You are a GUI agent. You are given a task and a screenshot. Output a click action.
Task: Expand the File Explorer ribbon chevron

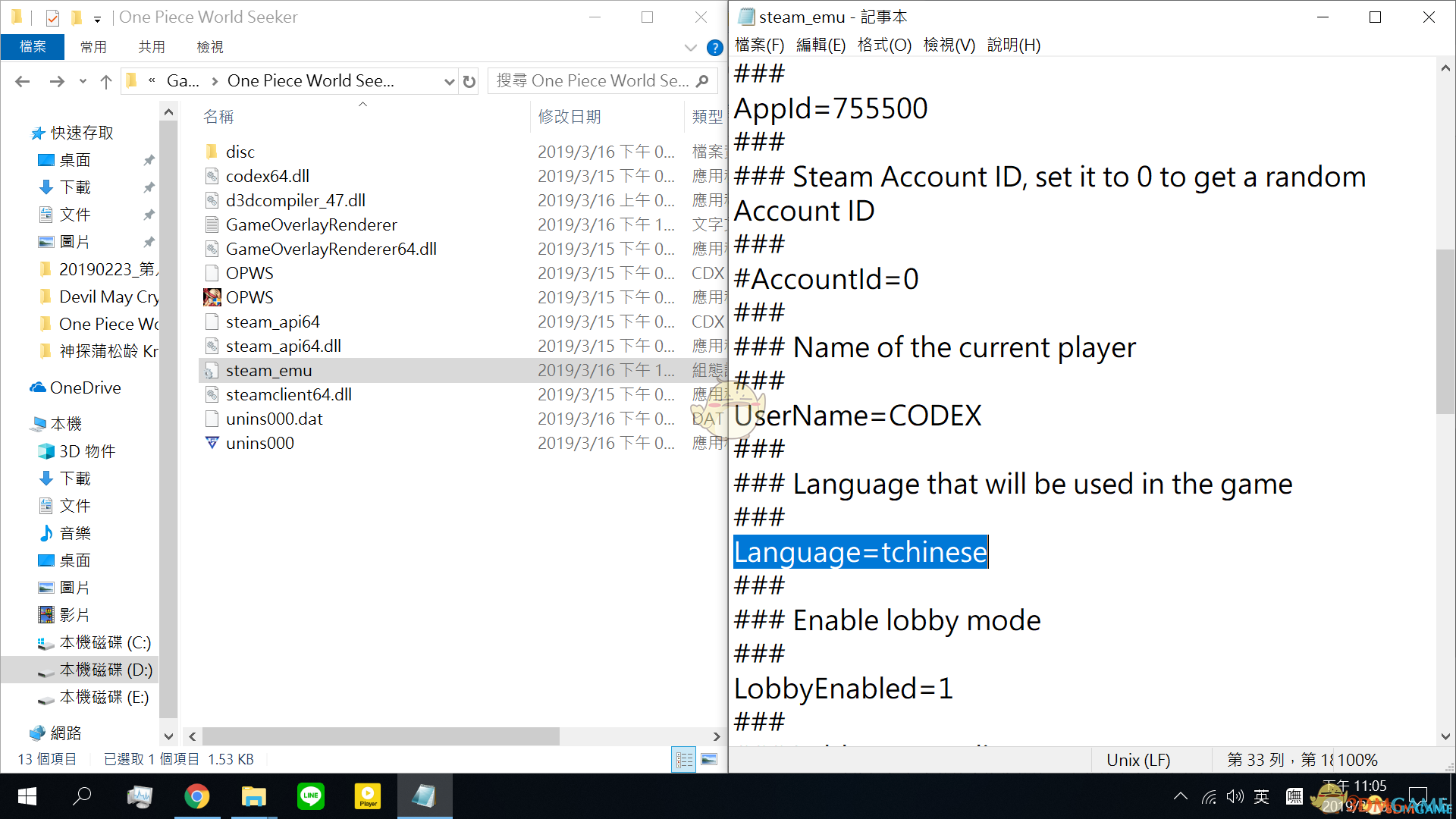[690, 48]
